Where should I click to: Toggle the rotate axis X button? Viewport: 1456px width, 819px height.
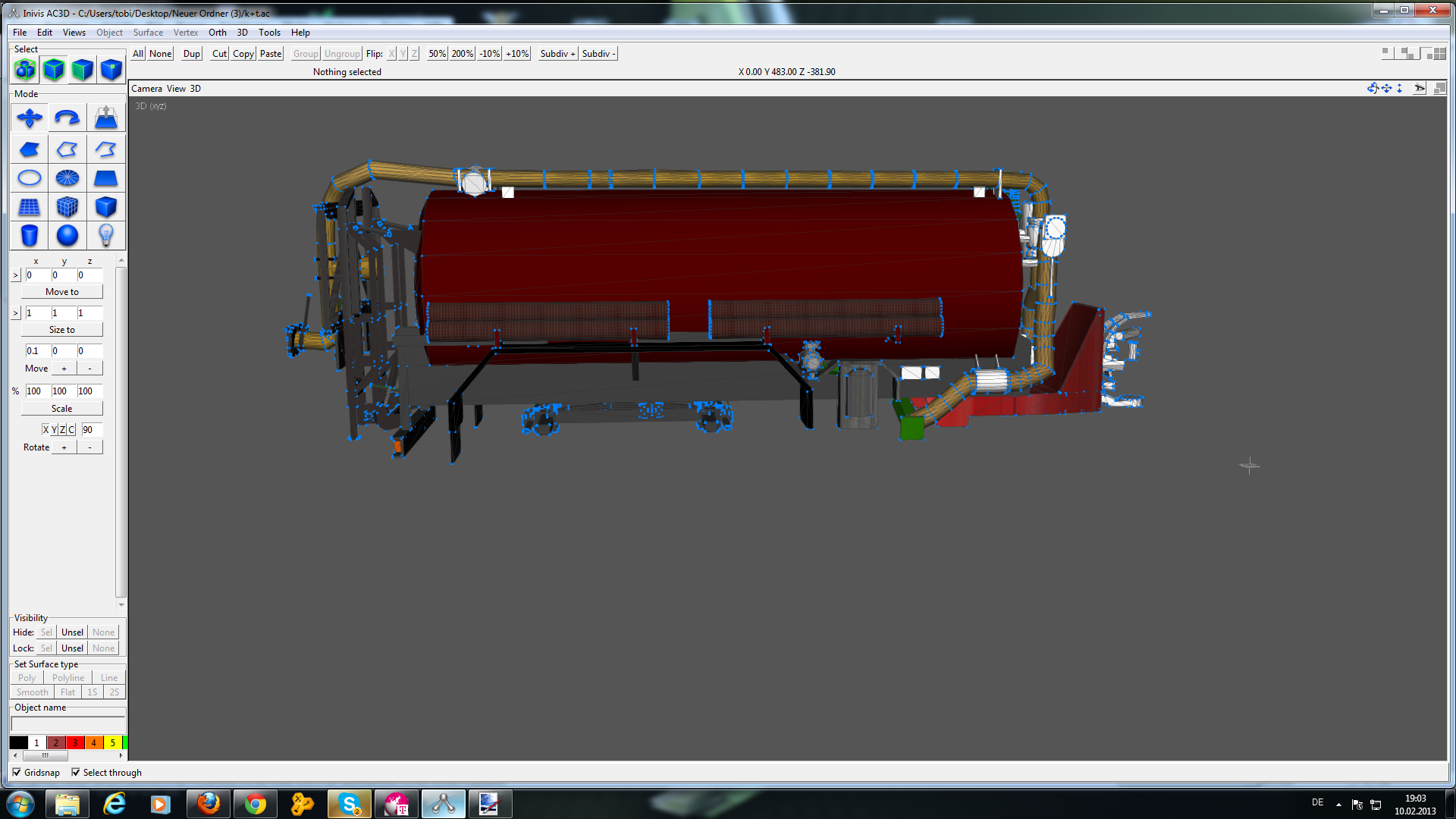click(x=45, y=430)
